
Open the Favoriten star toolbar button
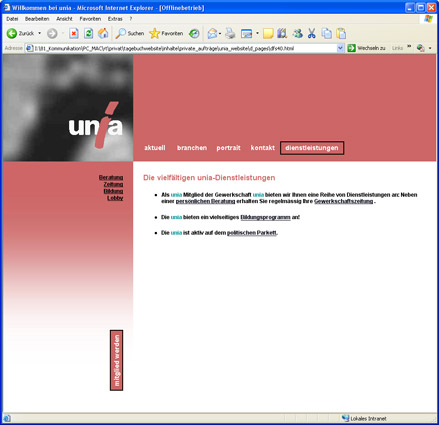tap(166, 33)
